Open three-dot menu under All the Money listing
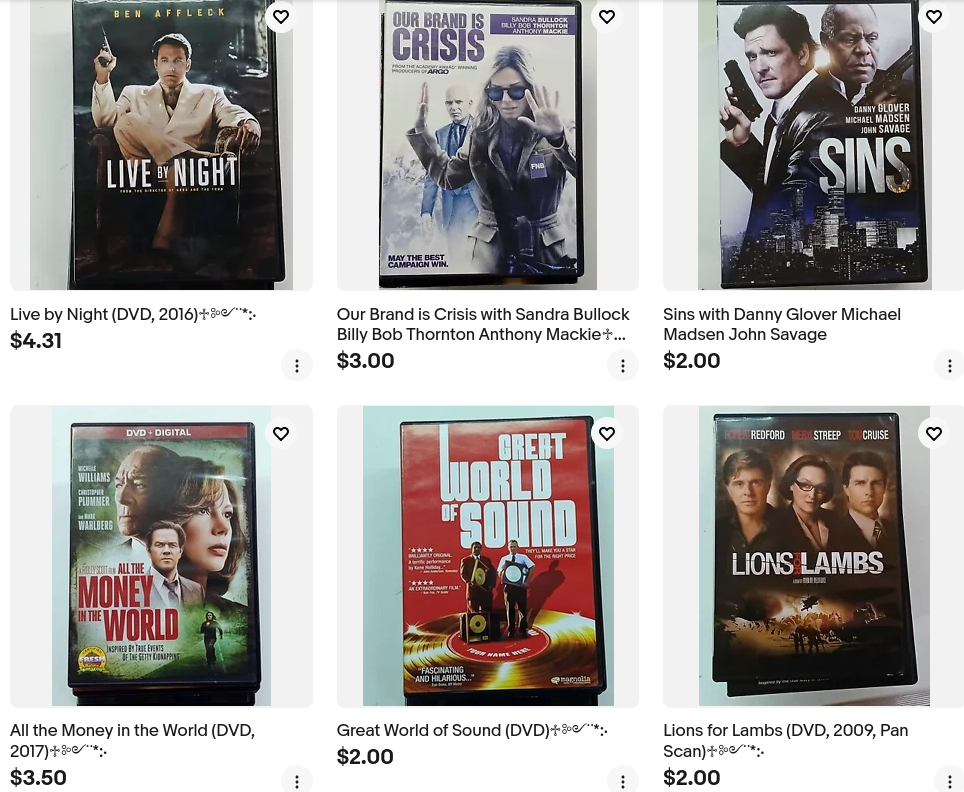Image resolution: width=964 pixels, height=792 pixels. pyautogui.click(x=297, y=781)
